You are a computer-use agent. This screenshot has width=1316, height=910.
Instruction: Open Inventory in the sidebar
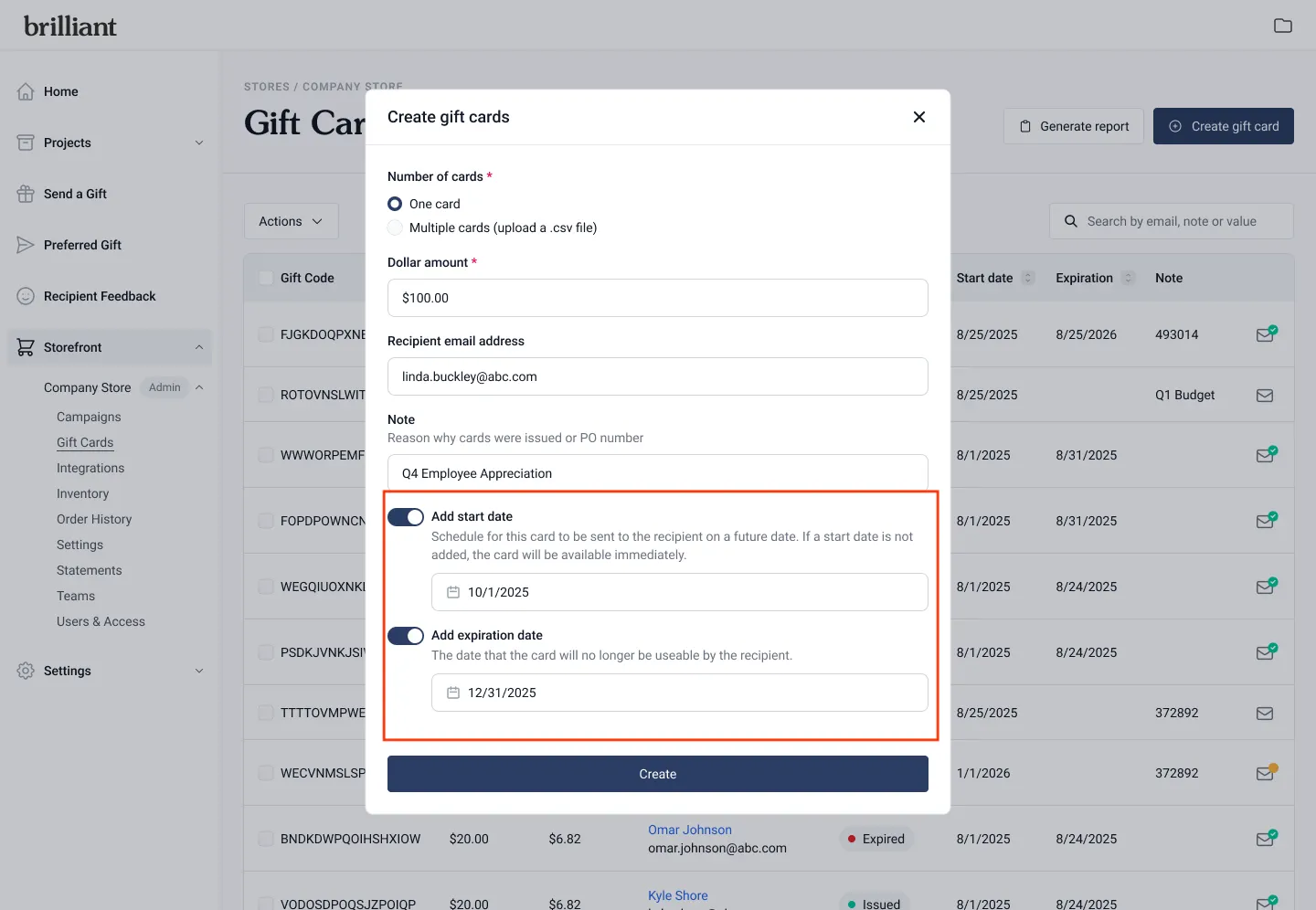tap(82, 493)
